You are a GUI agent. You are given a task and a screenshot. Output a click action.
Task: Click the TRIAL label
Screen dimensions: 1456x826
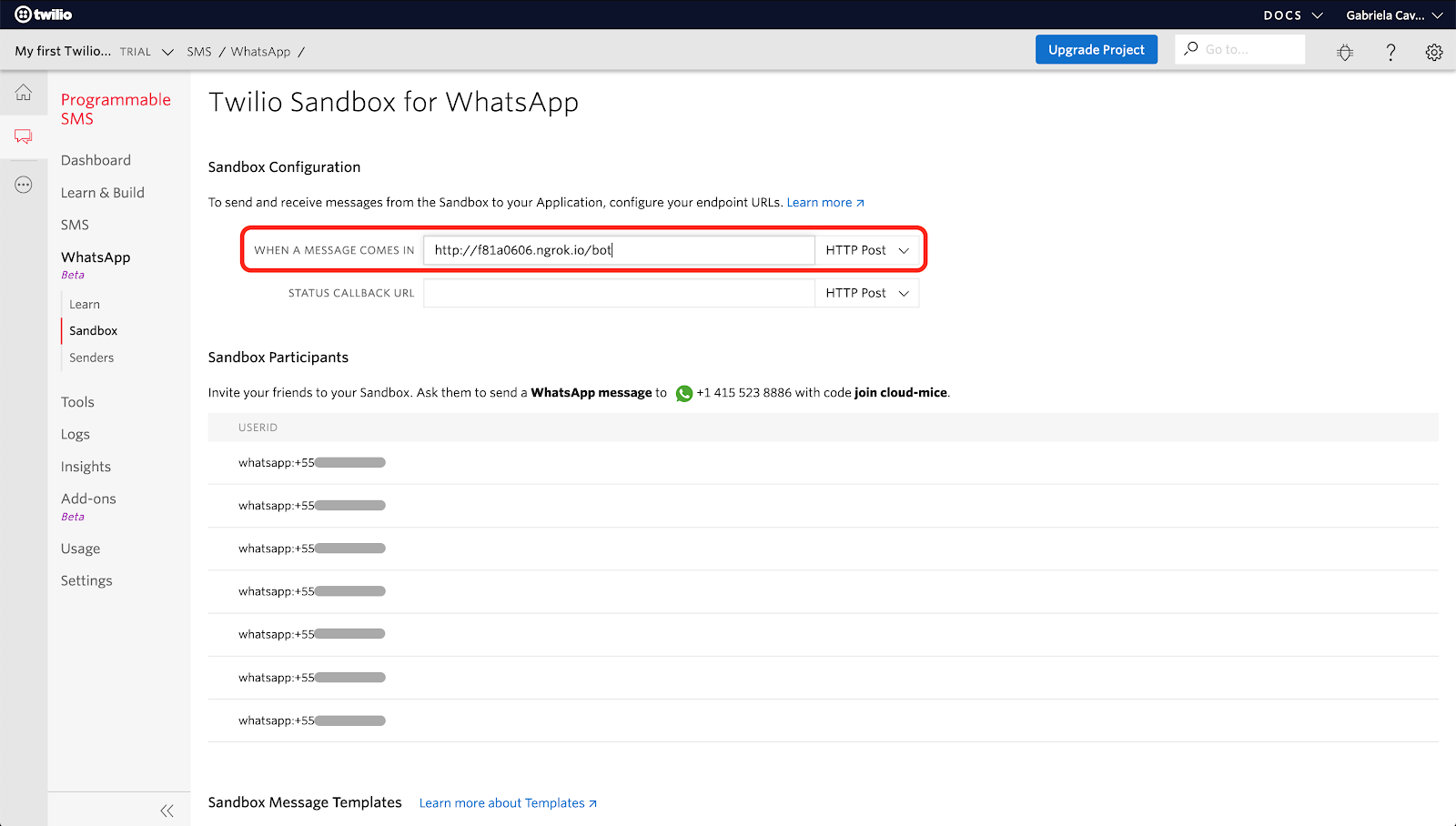pos(136,53)
